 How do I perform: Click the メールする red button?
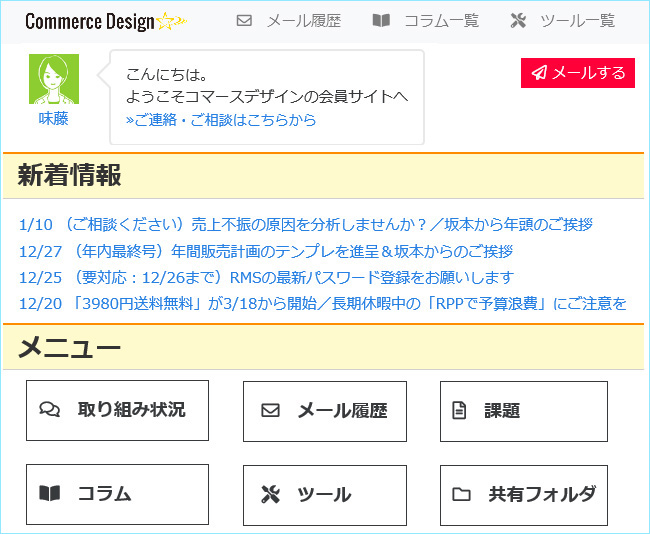pos(578,73)
